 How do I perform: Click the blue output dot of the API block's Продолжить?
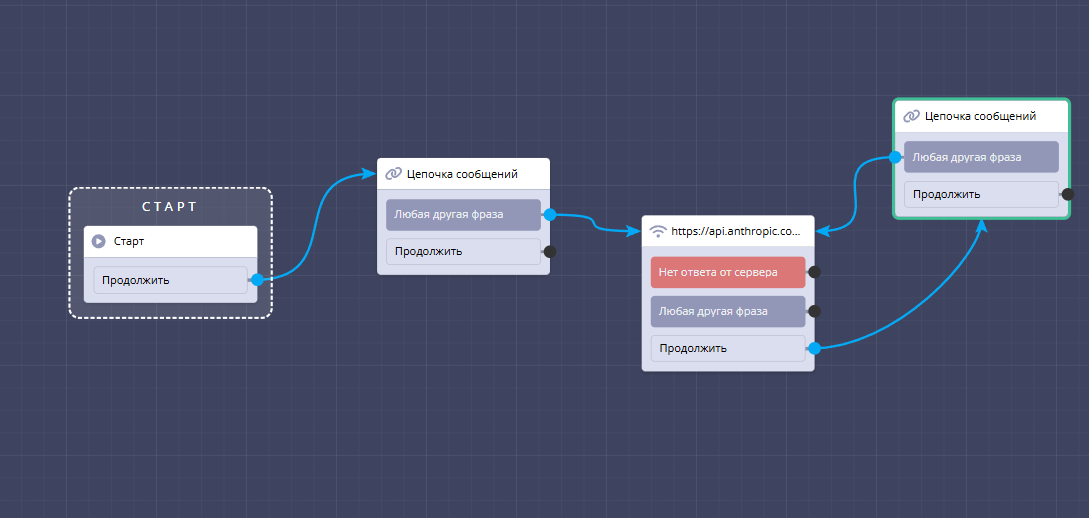(814, 348)
